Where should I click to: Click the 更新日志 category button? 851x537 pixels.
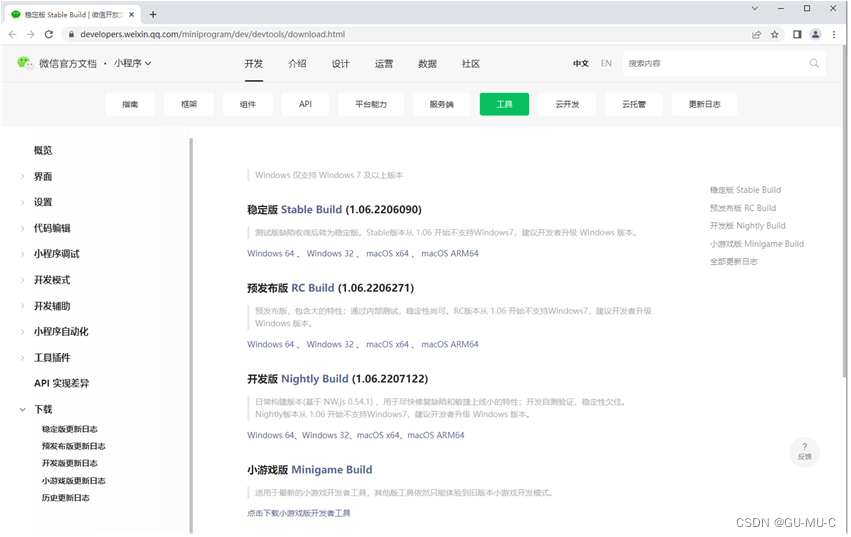click(x=704, y=104)
